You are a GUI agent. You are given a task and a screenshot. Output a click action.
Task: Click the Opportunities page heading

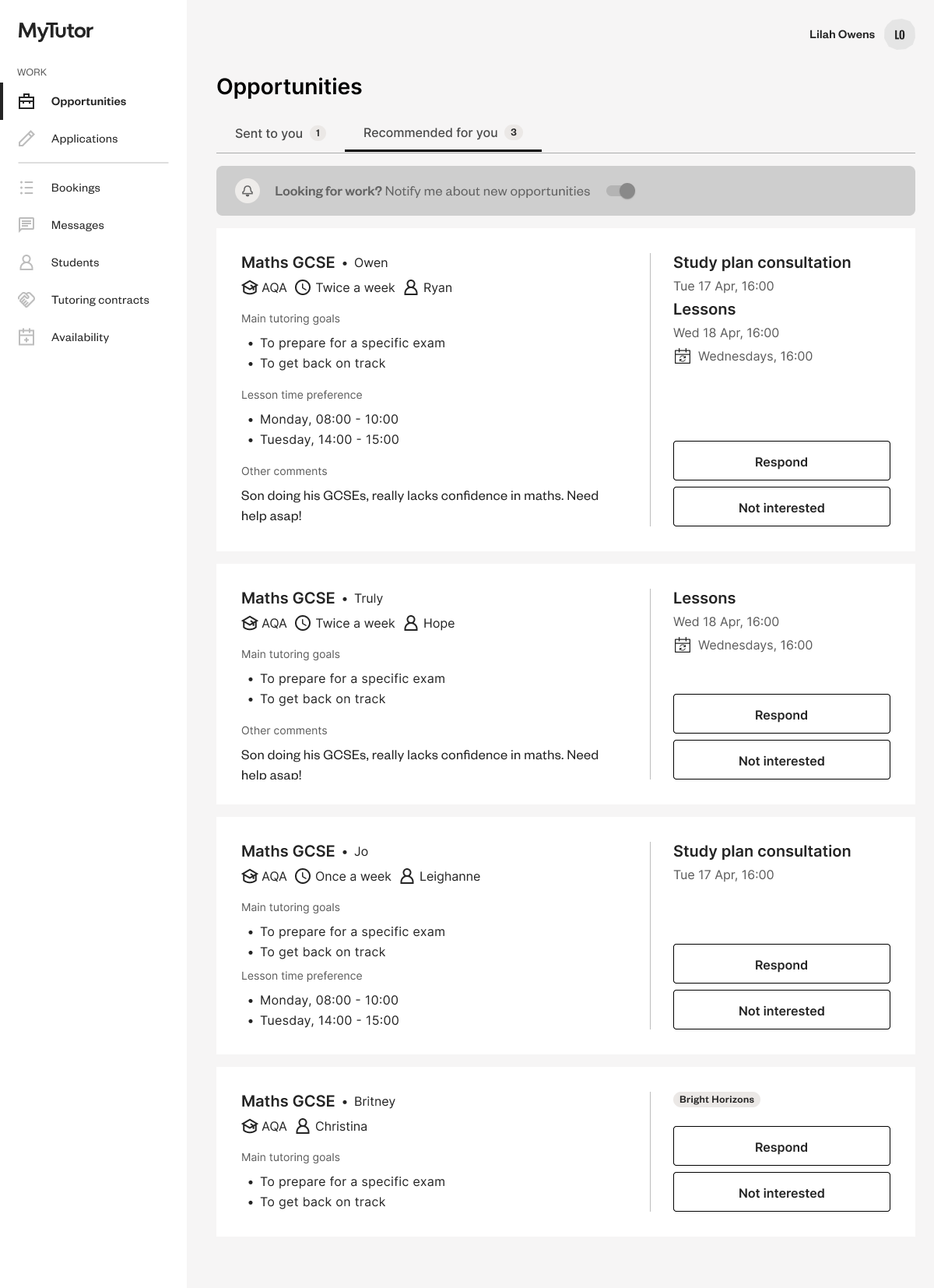(290, 86)
